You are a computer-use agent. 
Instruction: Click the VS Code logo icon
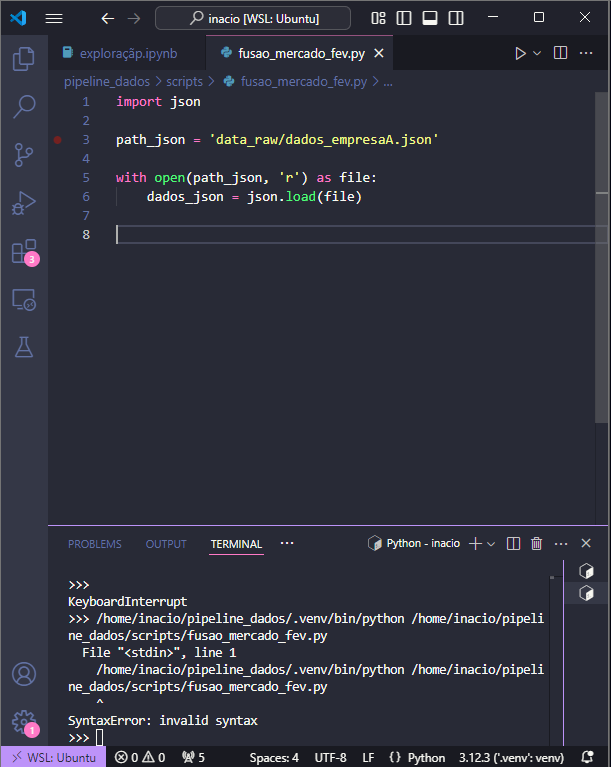click(x=18, y=19)
